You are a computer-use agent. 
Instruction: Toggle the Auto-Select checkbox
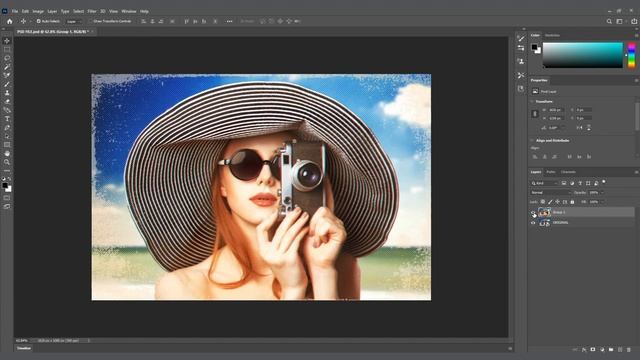tap(38, 21)
